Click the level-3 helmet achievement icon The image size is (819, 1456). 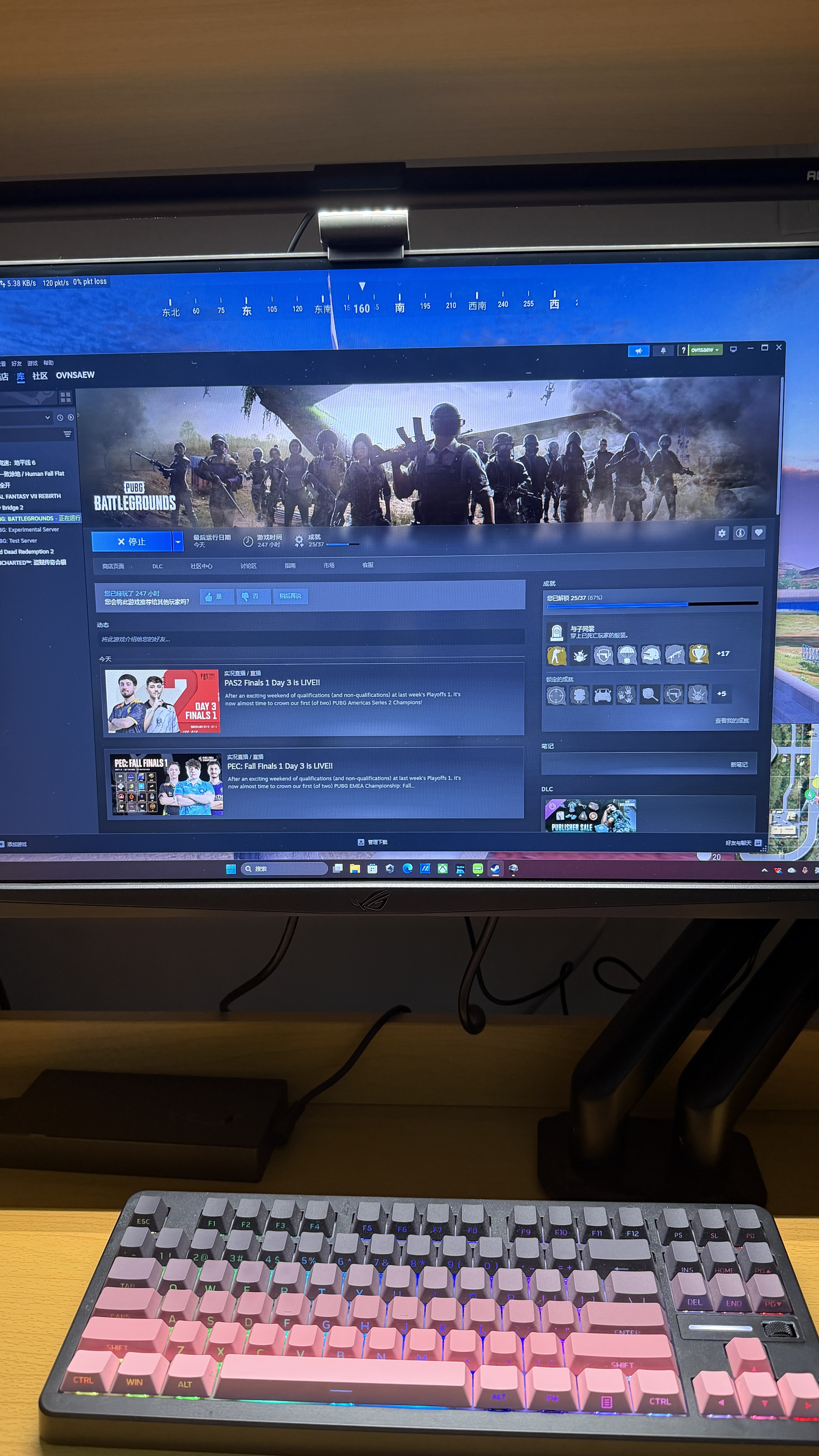click(x=651, y=655)
